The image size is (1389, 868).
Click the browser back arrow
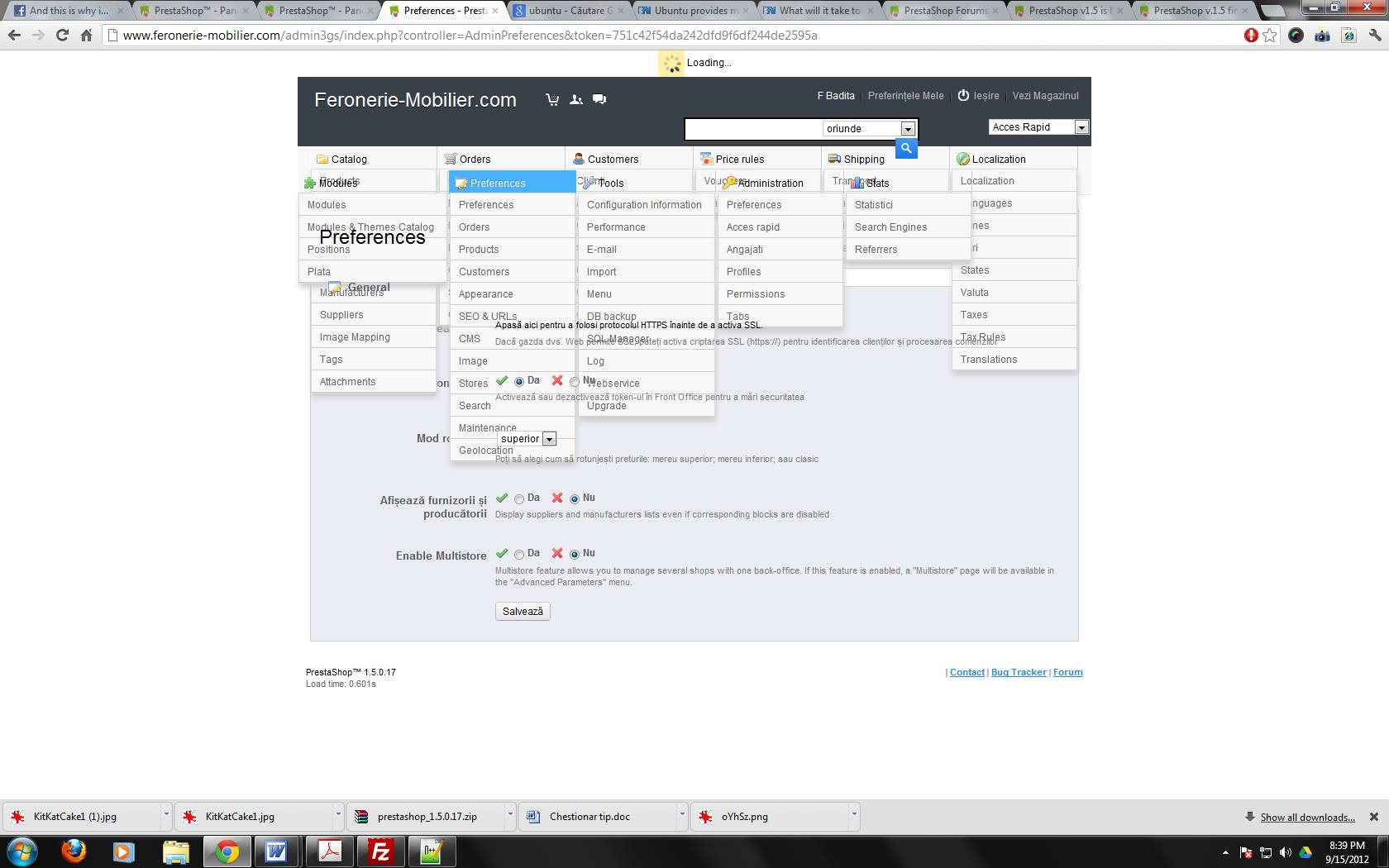tap(14, 36)
